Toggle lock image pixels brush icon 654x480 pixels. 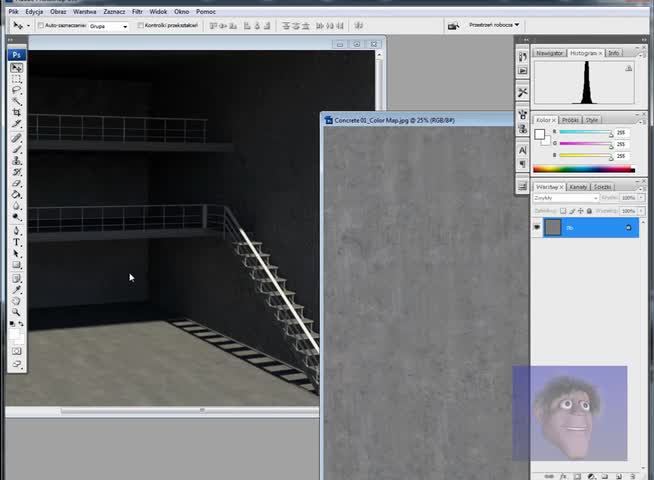coord(572,211)
